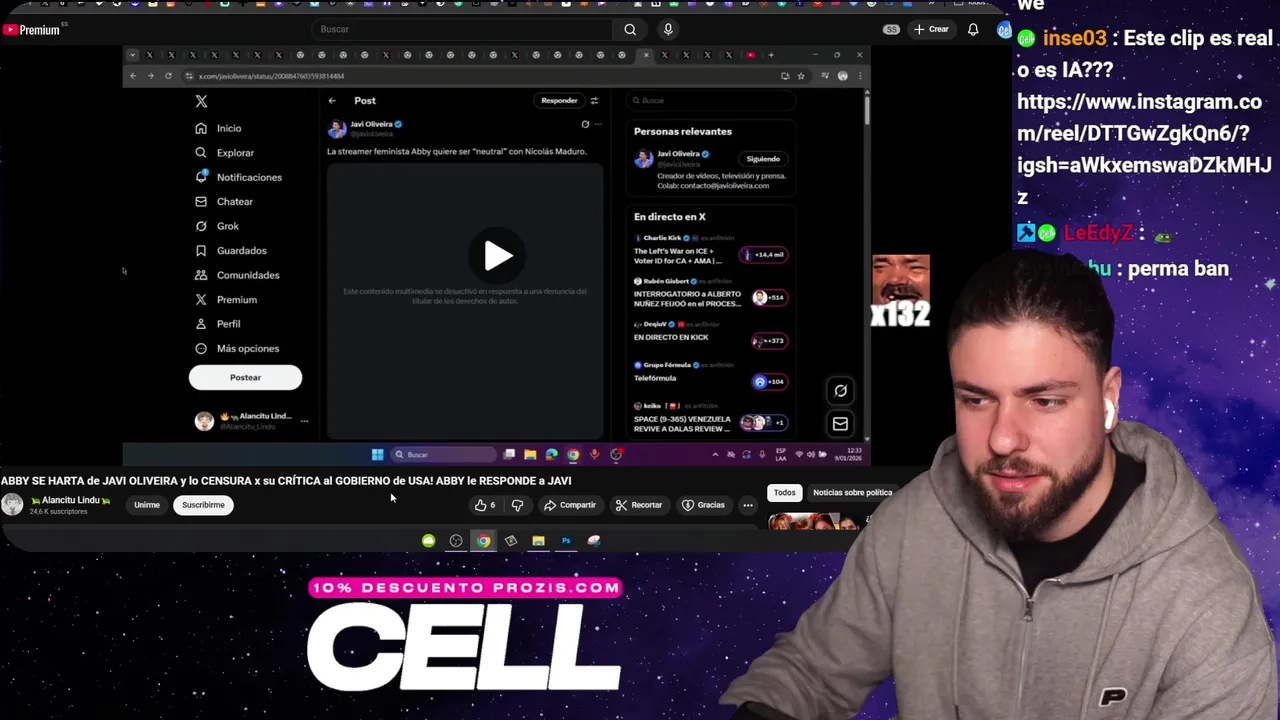
Task: Join Rubén Gisbert live space +514
Action: [x=769, y=298]
